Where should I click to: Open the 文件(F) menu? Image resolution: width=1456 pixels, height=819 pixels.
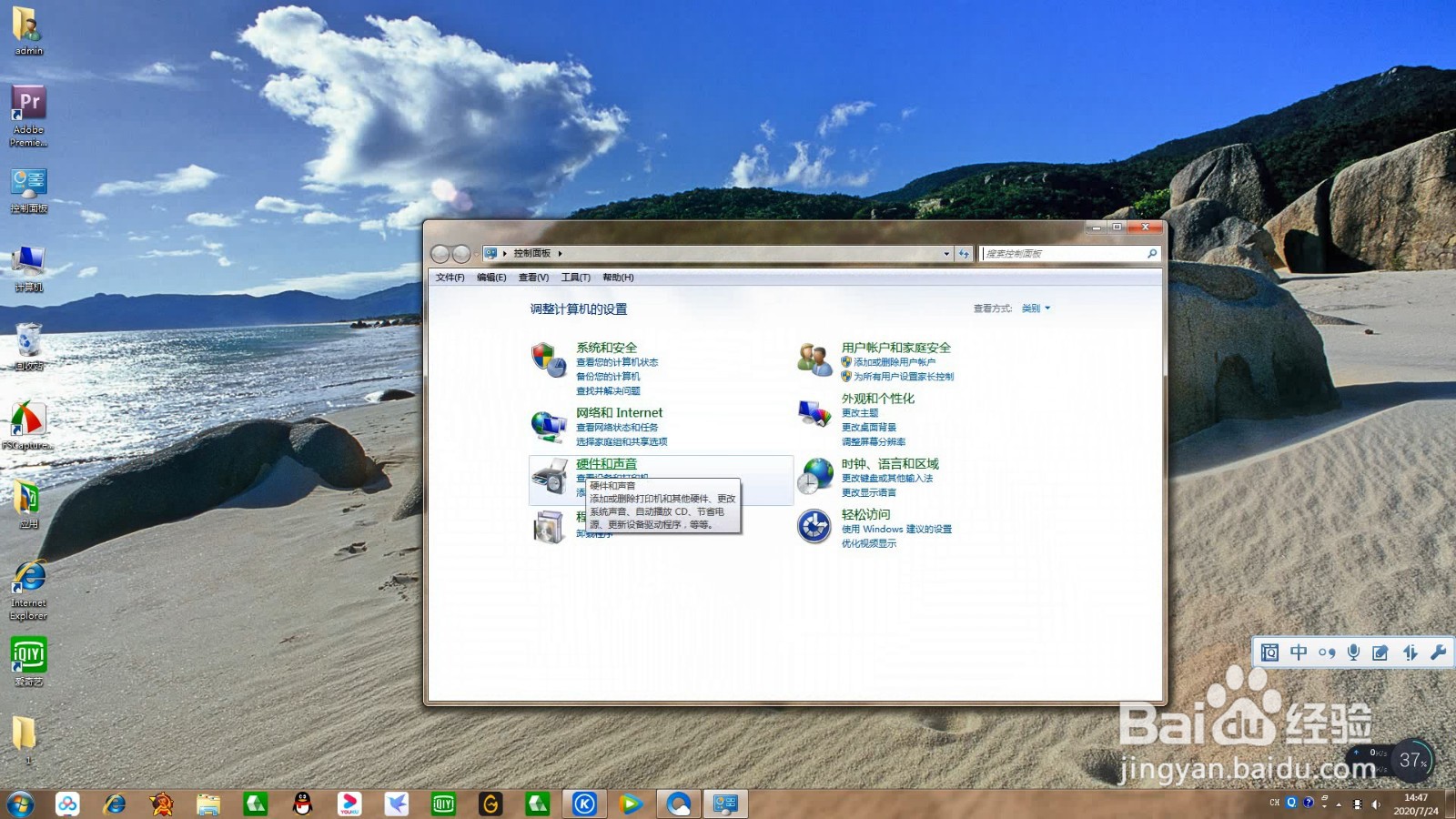(x=450, y=278)
